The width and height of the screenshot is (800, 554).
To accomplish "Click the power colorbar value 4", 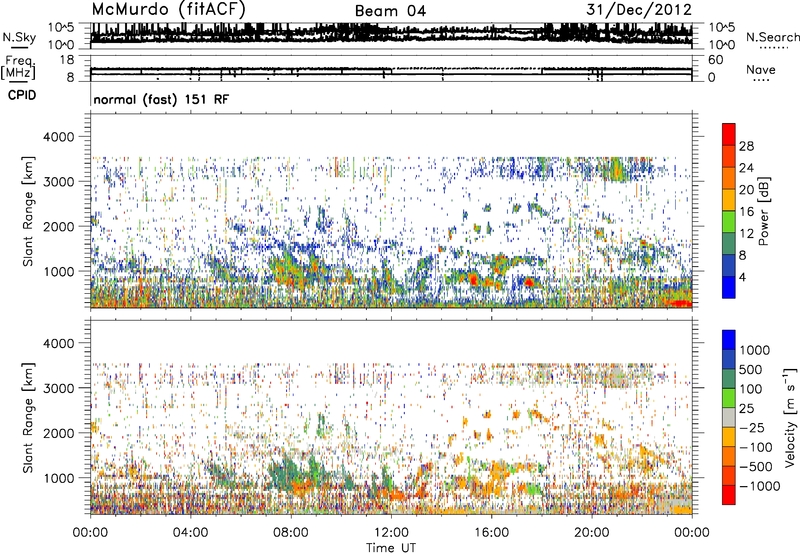I will coord(742,277).
